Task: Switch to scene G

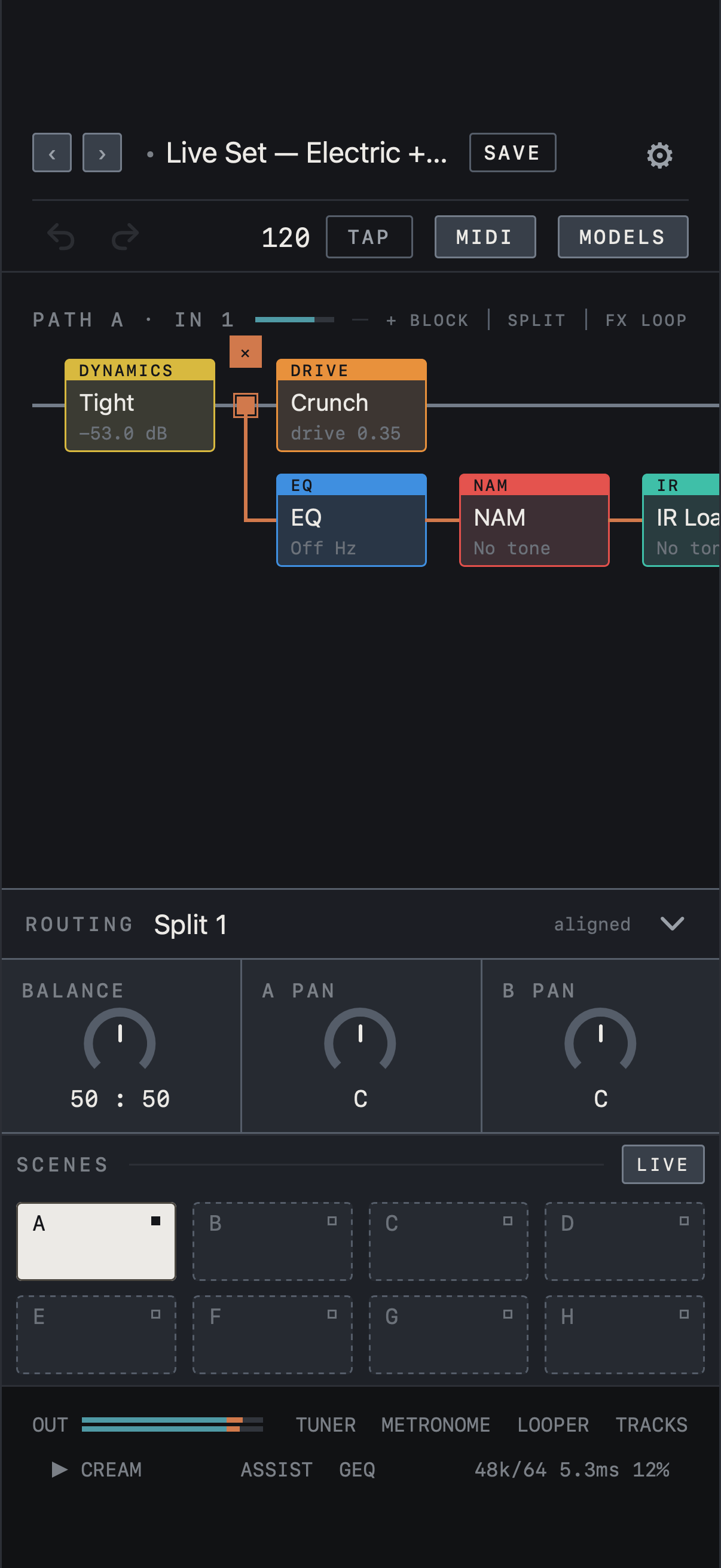Action: pos(448,1335)
